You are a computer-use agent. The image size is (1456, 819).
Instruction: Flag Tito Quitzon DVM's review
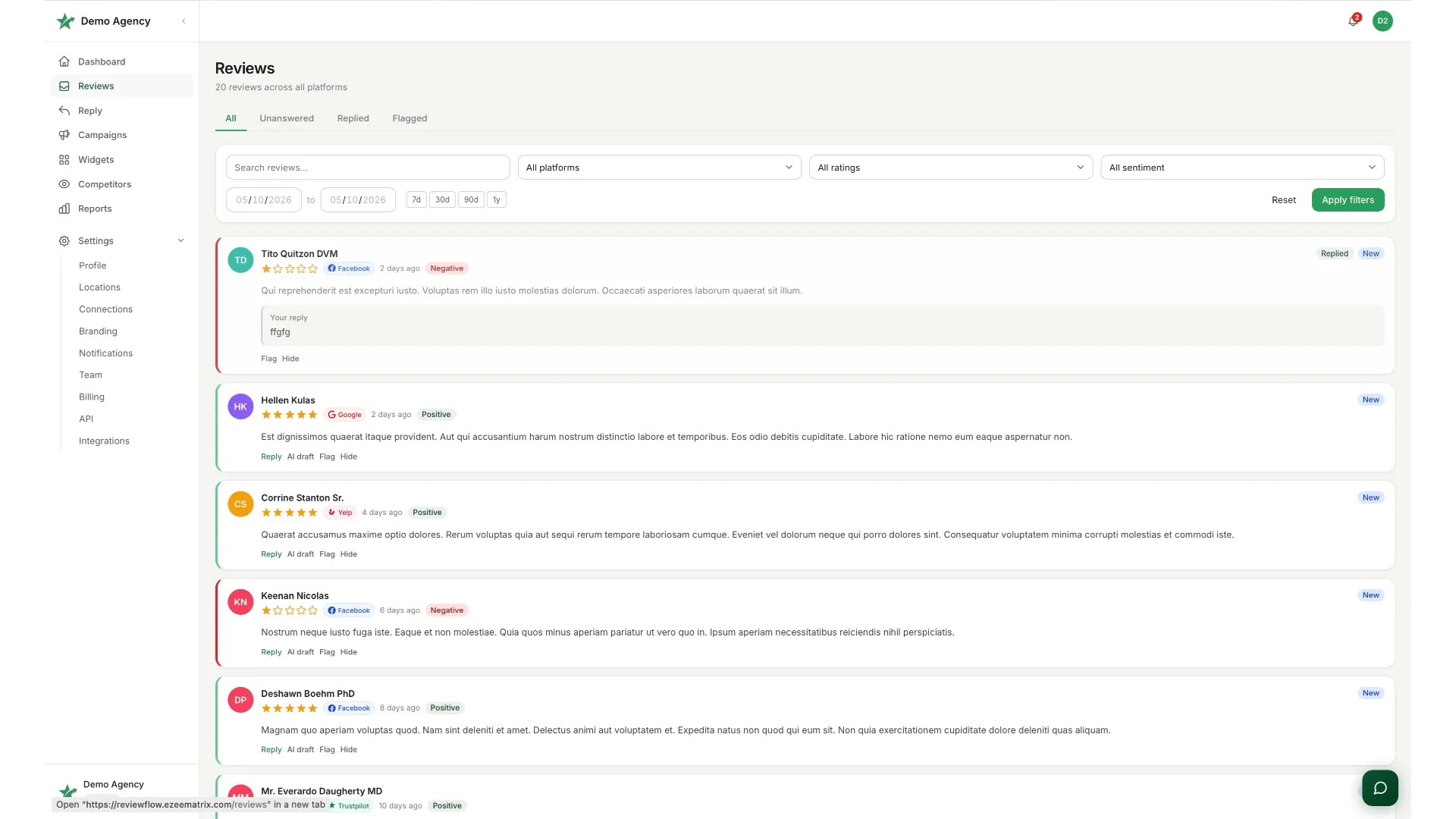click(268, 359)
